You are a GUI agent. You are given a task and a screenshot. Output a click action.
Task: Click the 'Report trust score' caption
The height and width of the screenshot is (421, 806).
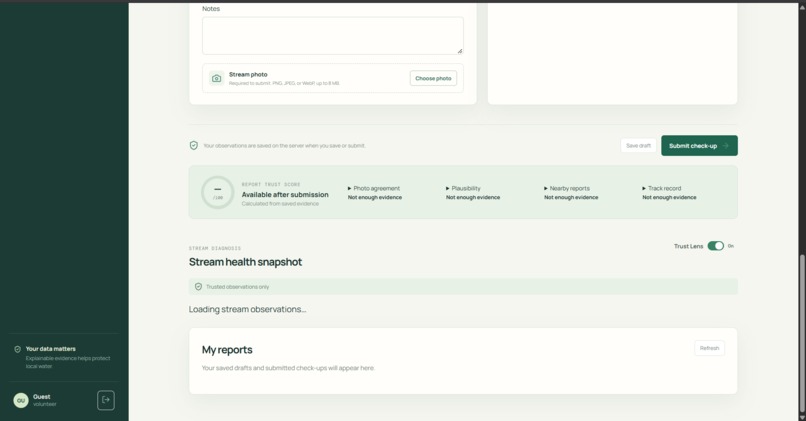click(271, 185)
